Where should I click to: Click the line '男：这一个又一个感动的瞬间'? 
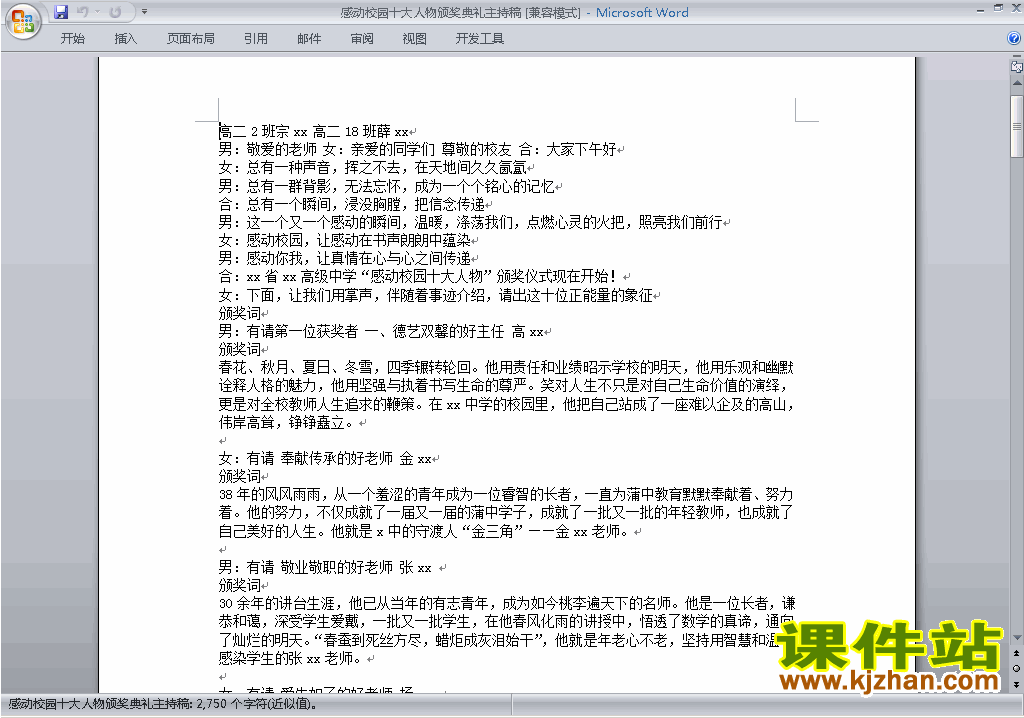pos(474,222)
